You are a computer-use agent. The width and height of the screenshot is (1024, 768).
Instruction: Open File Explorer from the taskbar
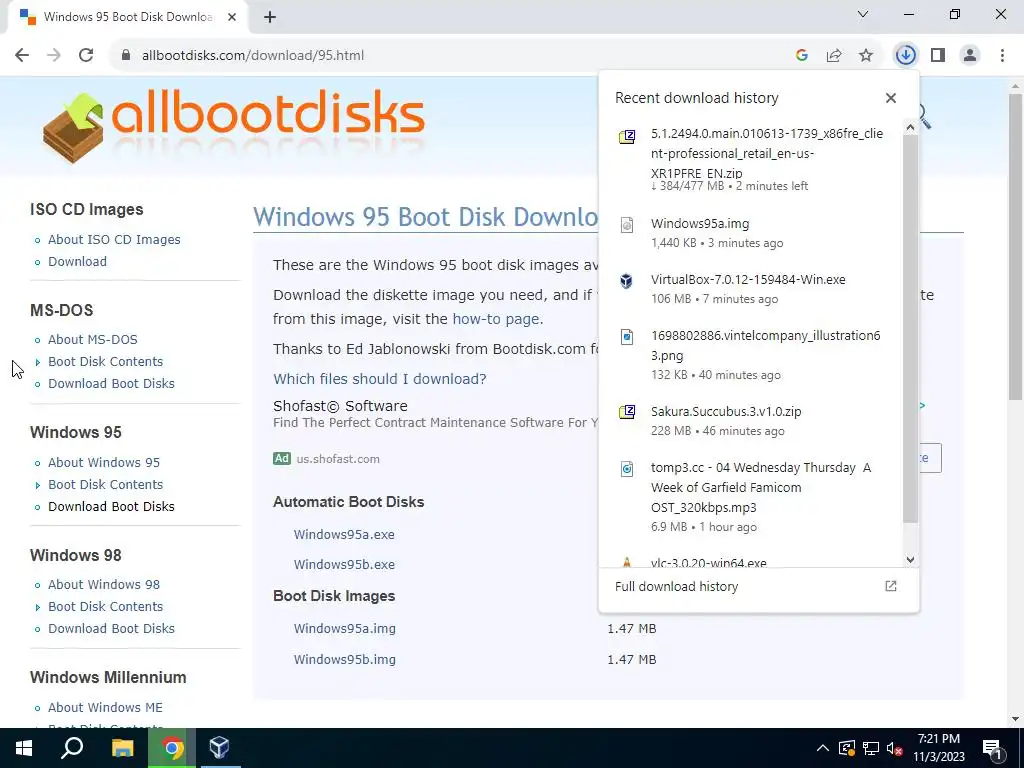(122, 748)
